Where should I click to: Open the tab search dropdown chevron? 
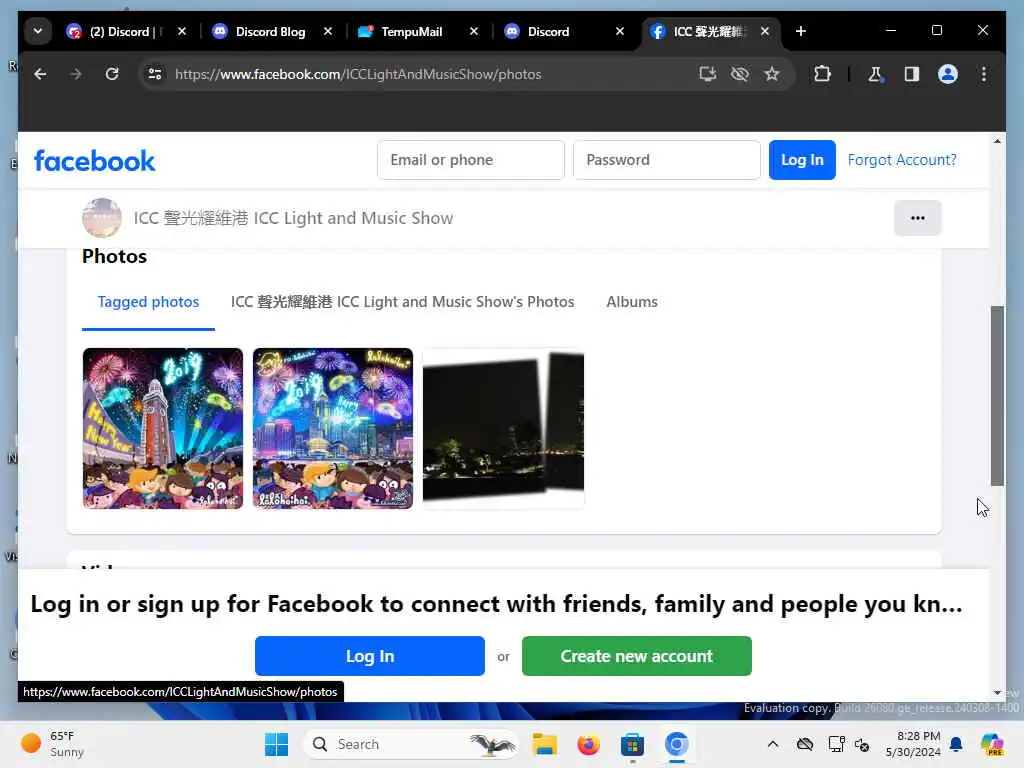(x=38, y=31)
